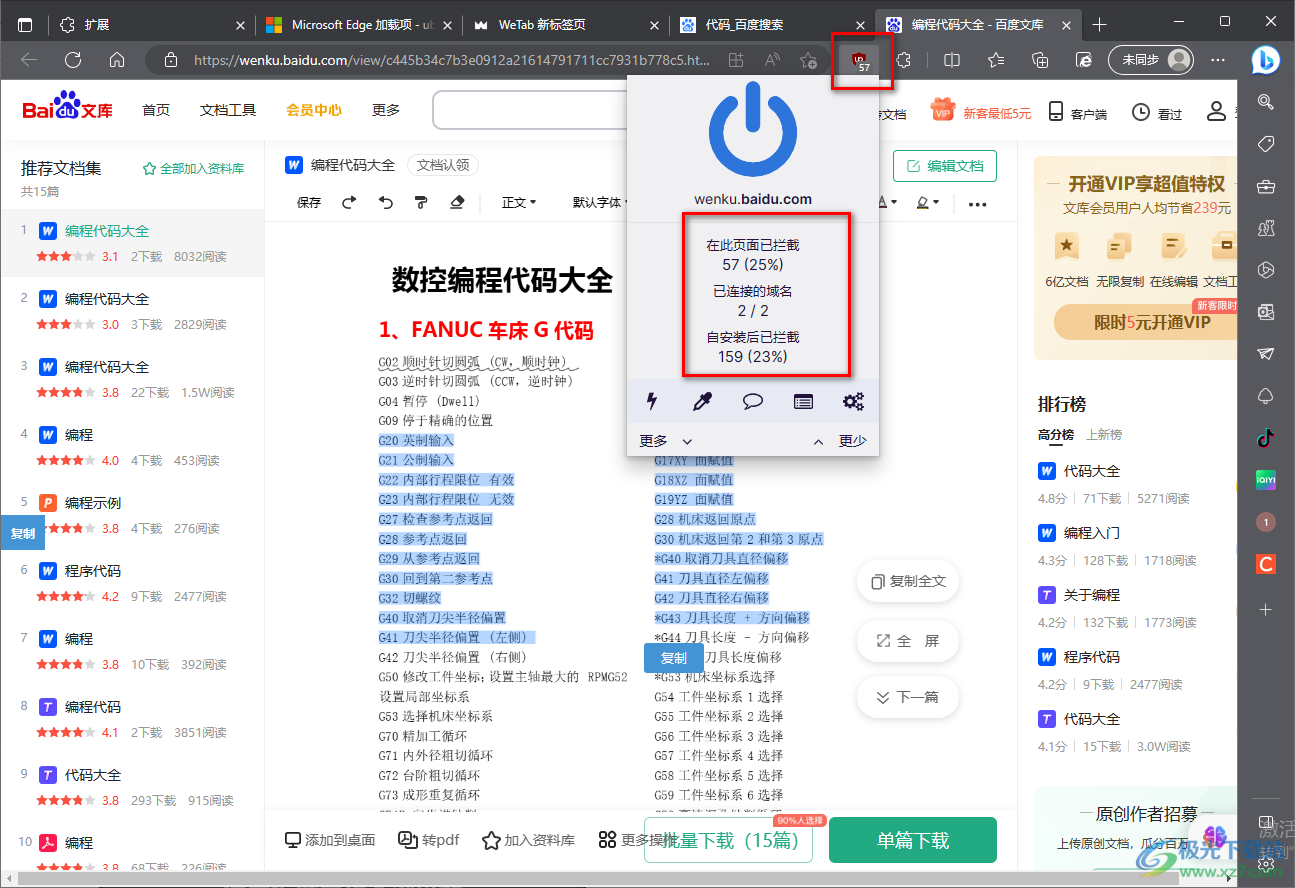
Task: Click 限时5元开通VIP button
Action: (x=1144, y=323)
